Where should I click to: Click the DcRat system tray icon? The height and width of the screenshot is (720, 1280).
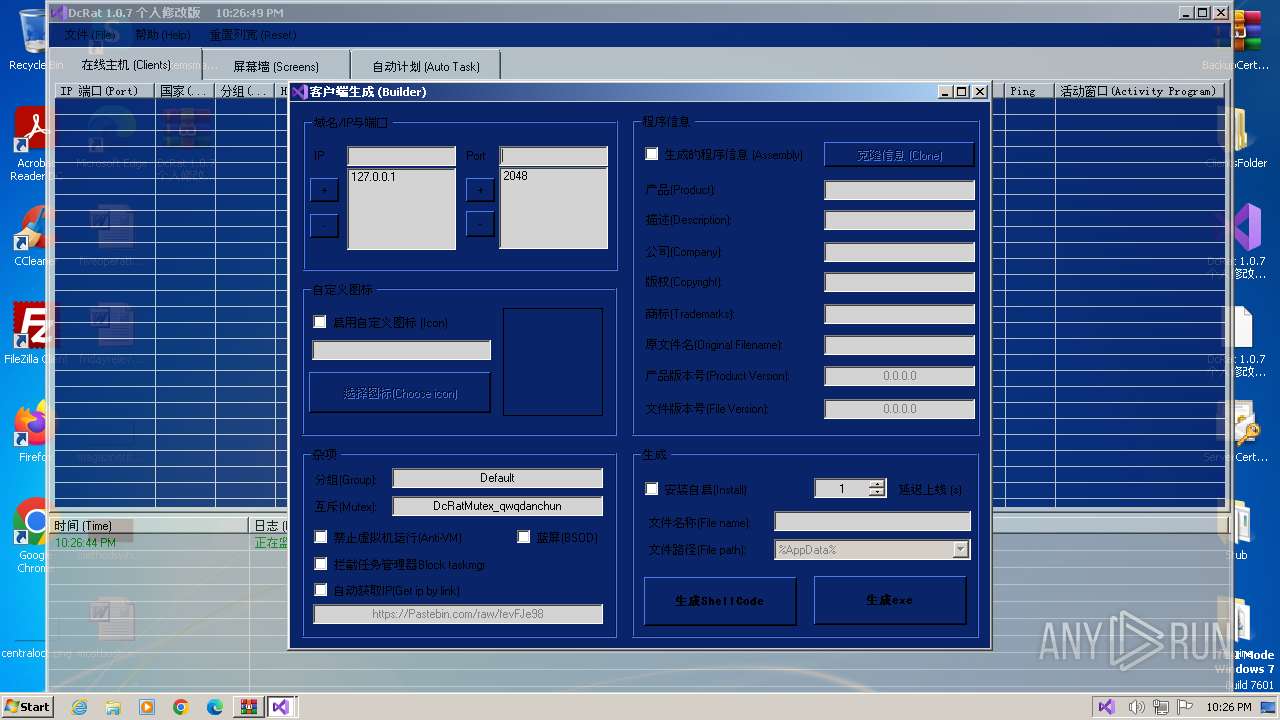click(x=1106, y=706)
